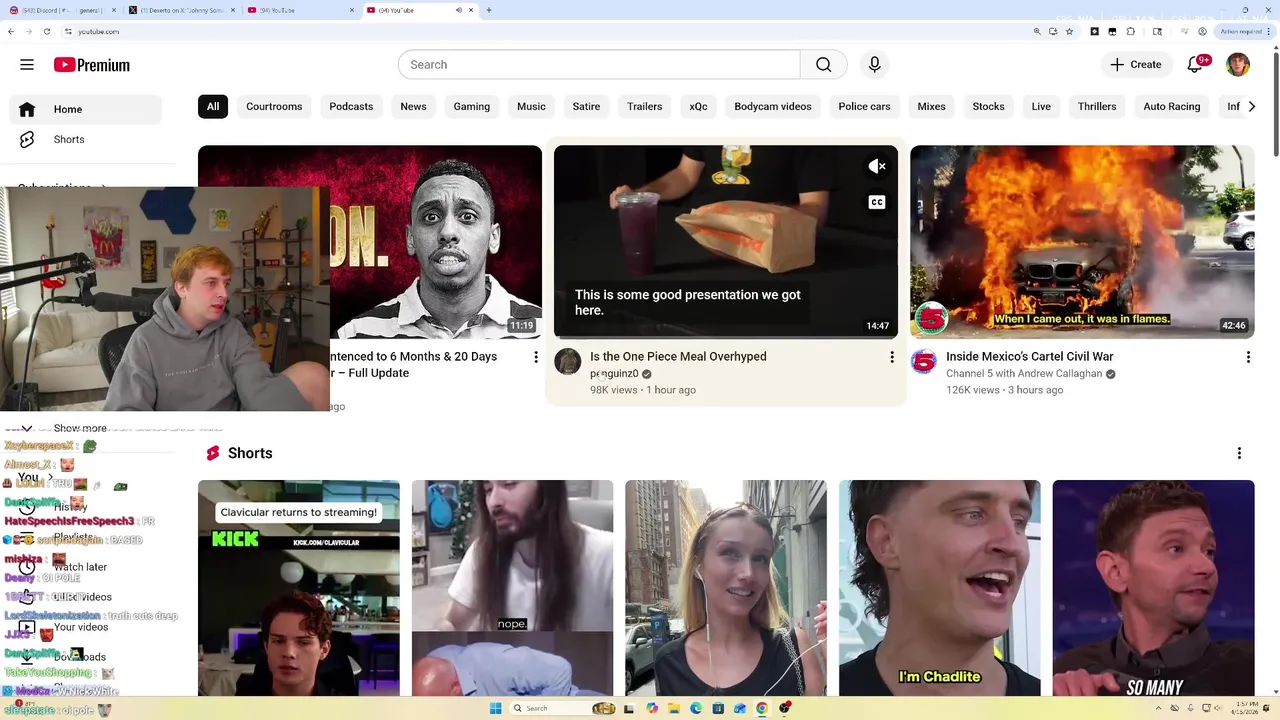This screenshot has height=720, width=1280.
Task: Reload the page in the browser
Action: (46, 32)
